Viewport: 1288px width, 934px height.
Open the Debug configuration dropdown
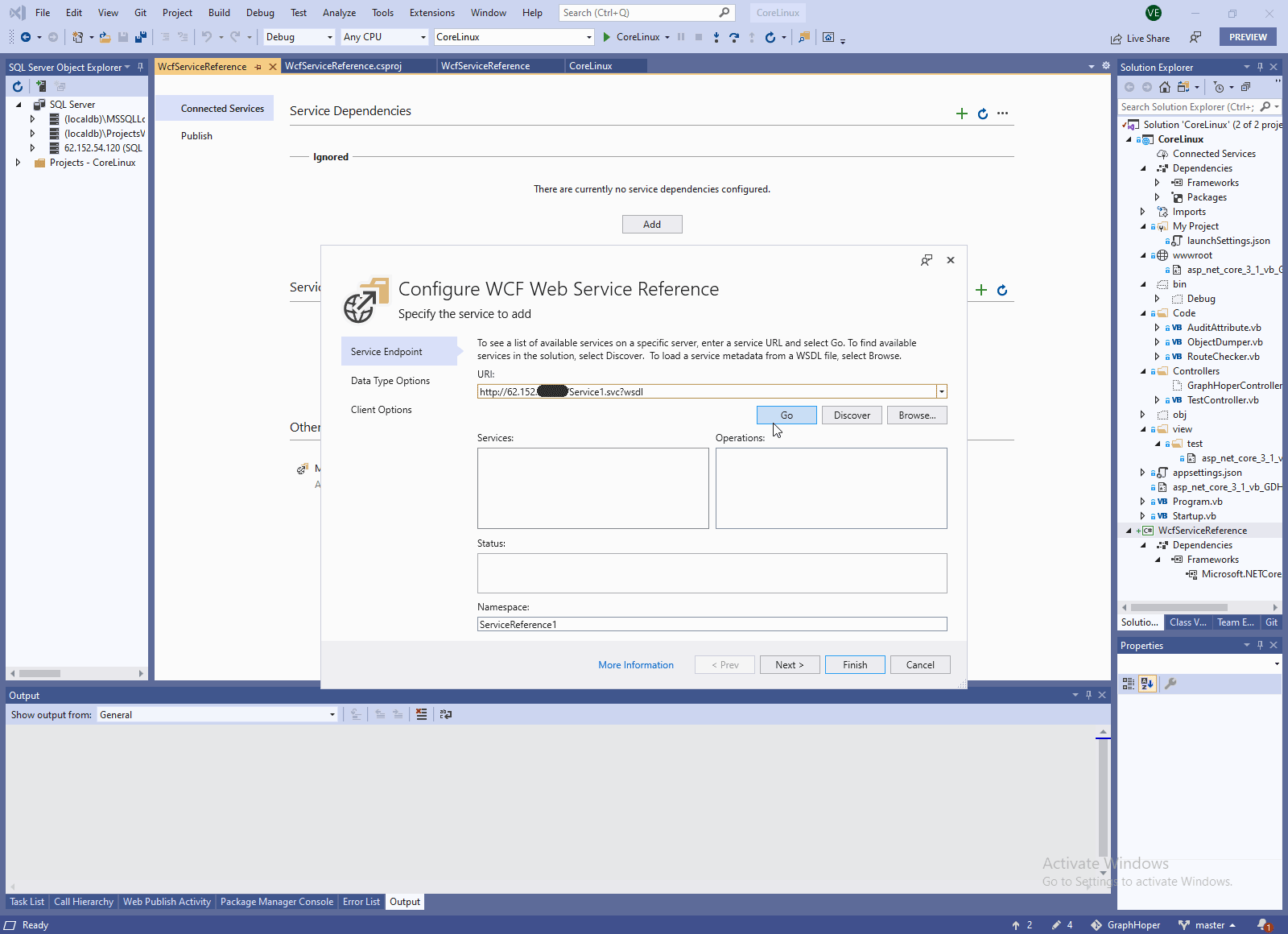[330, 37]
